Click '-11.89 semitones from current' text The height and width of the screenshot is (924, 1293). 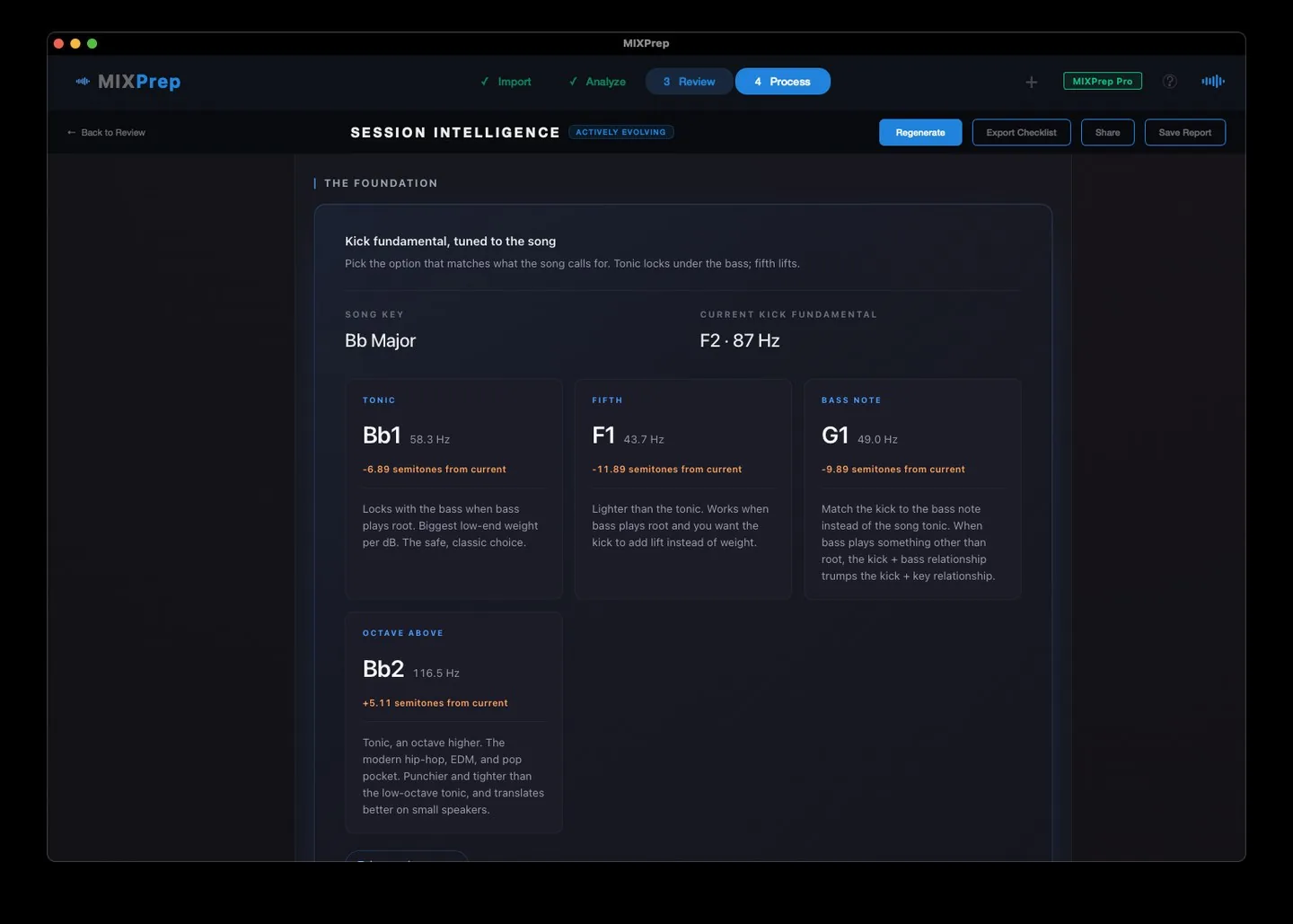(x=667, y=470)
